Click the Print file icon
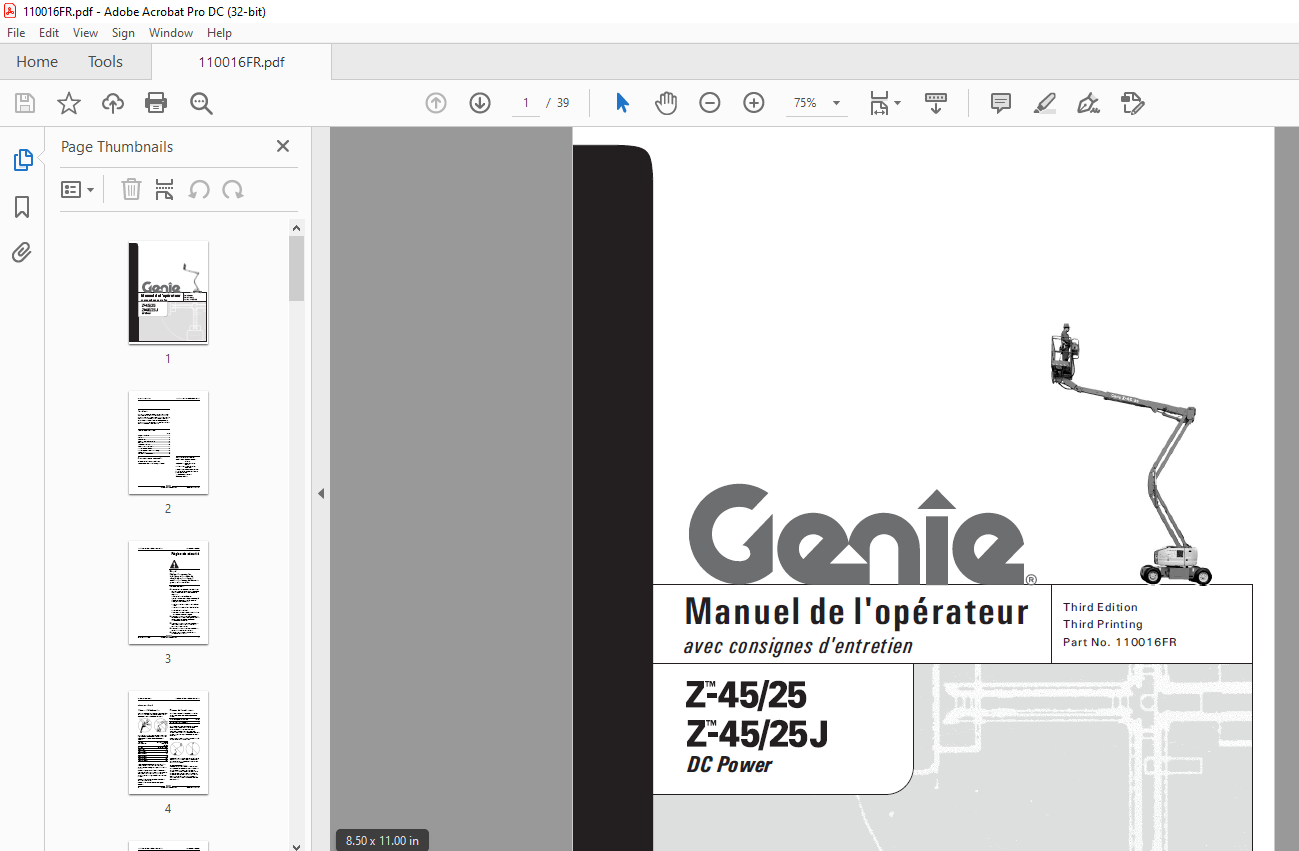This screenshot has width=1299, height=851. (156, 103)
